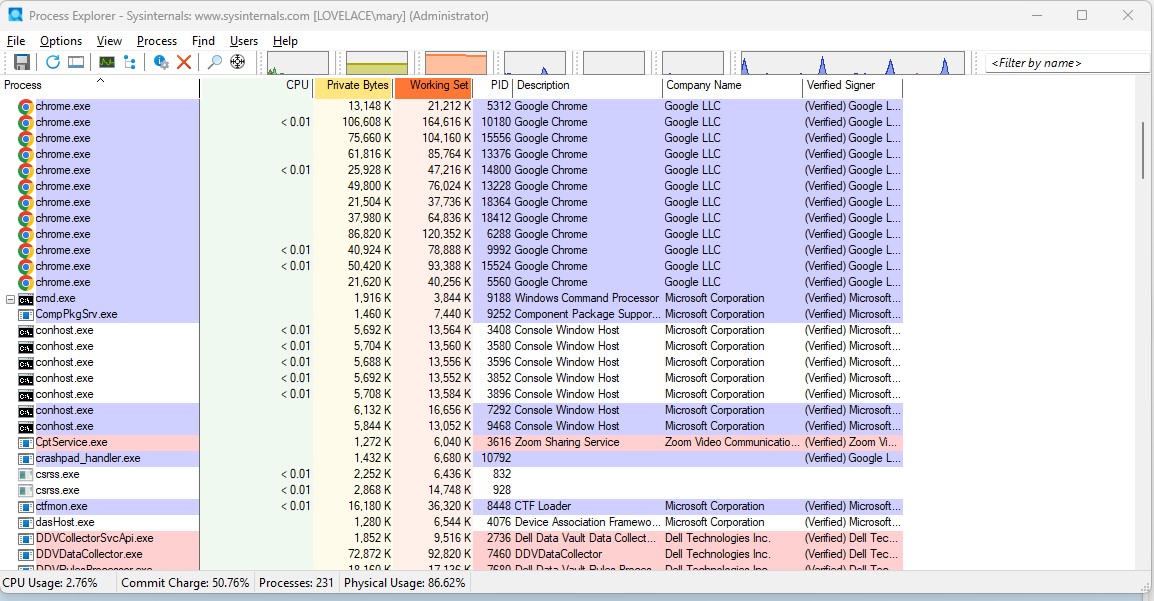Click the Chrome icon of PID 5560 row
Screen dimensions: 1154x601
click(x=26, y=282)
